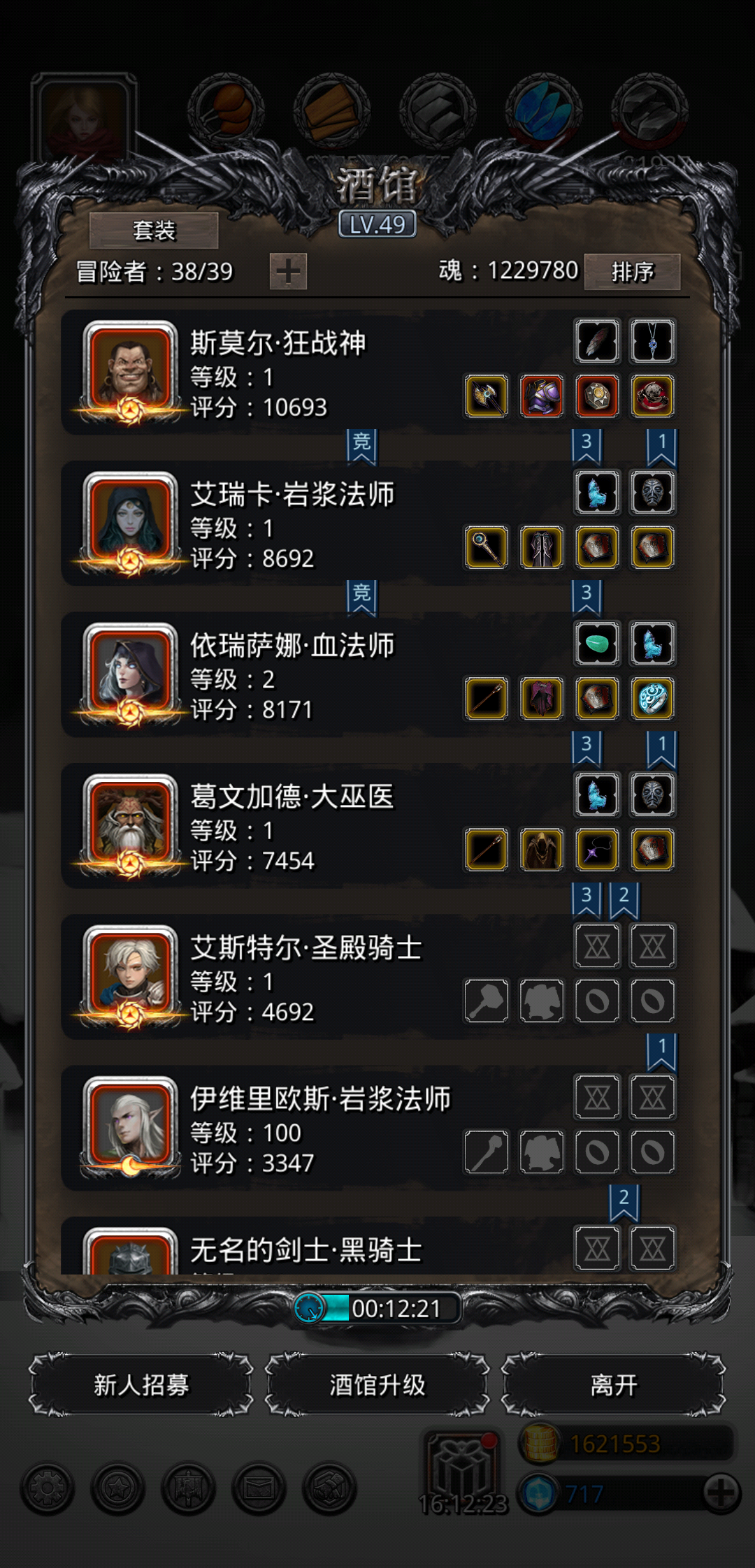This screenshot has width=755, height=1568.
Task: Select the purple armor icon of 斯莫尔·狂战神
Action: pos(542,396)
